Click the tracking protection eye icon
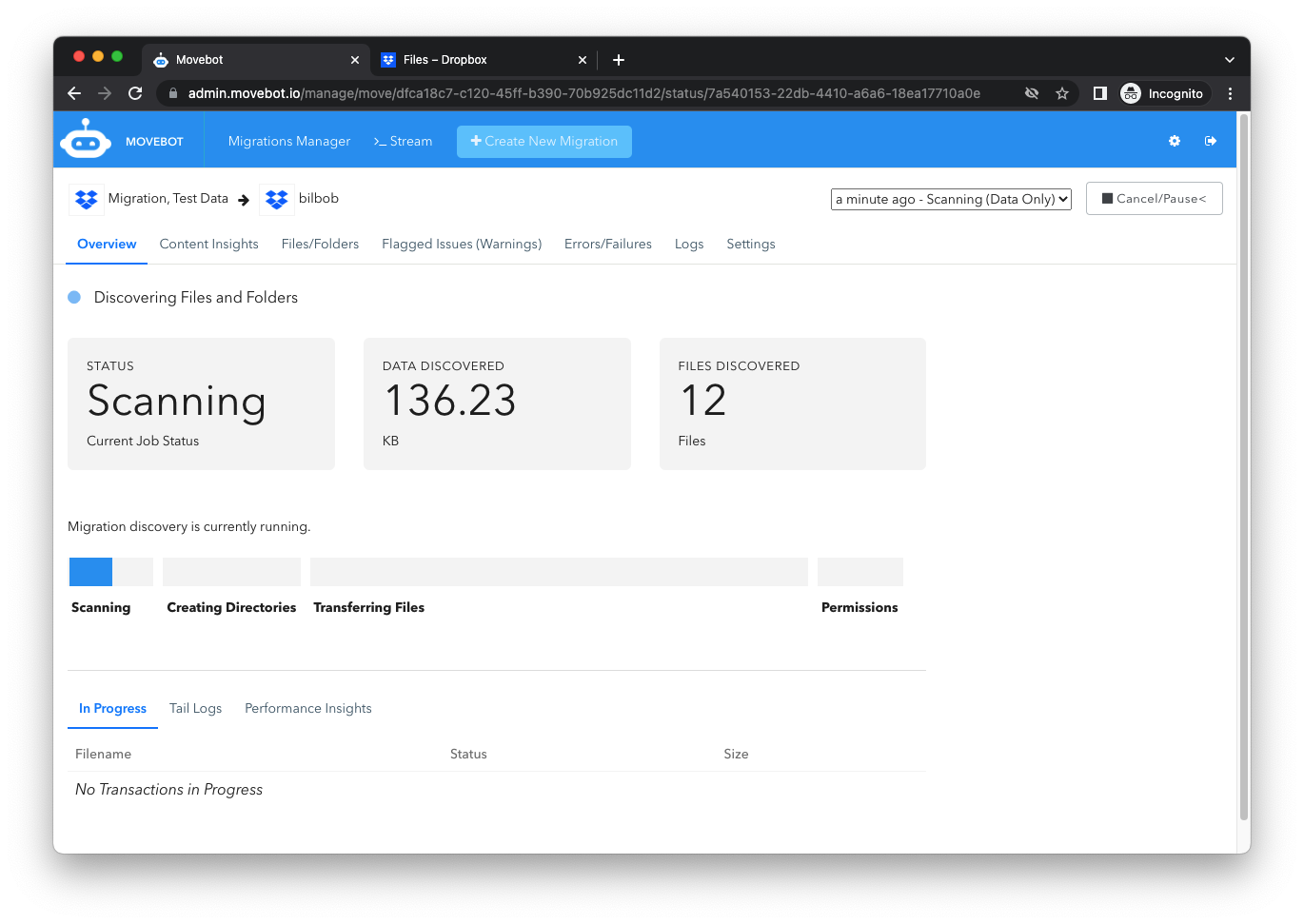The height and width of the screenshot is (924, 1304). click(x=1032, y=93)
